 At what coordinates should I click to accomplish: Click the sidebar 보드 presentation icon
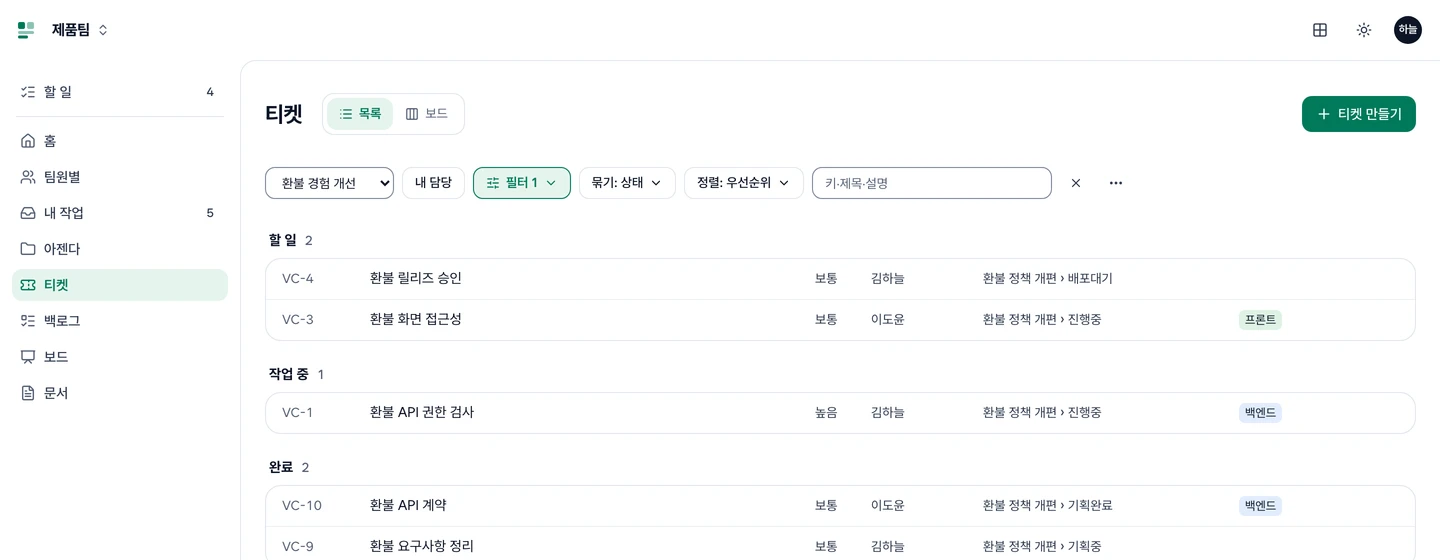tap(28, 357)
